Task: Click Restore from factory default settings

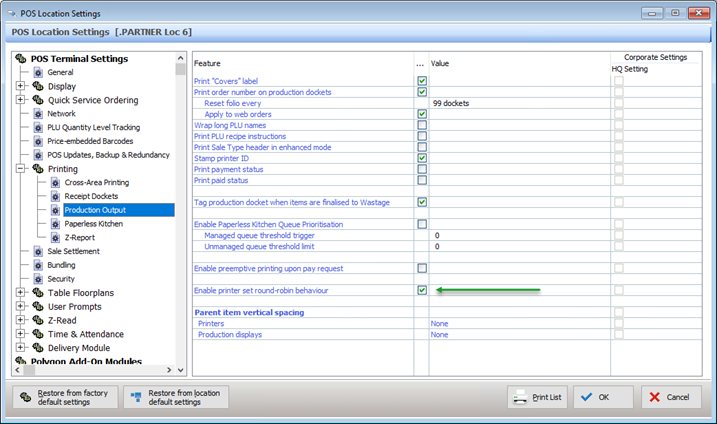Action: click(x=65, y=397)
